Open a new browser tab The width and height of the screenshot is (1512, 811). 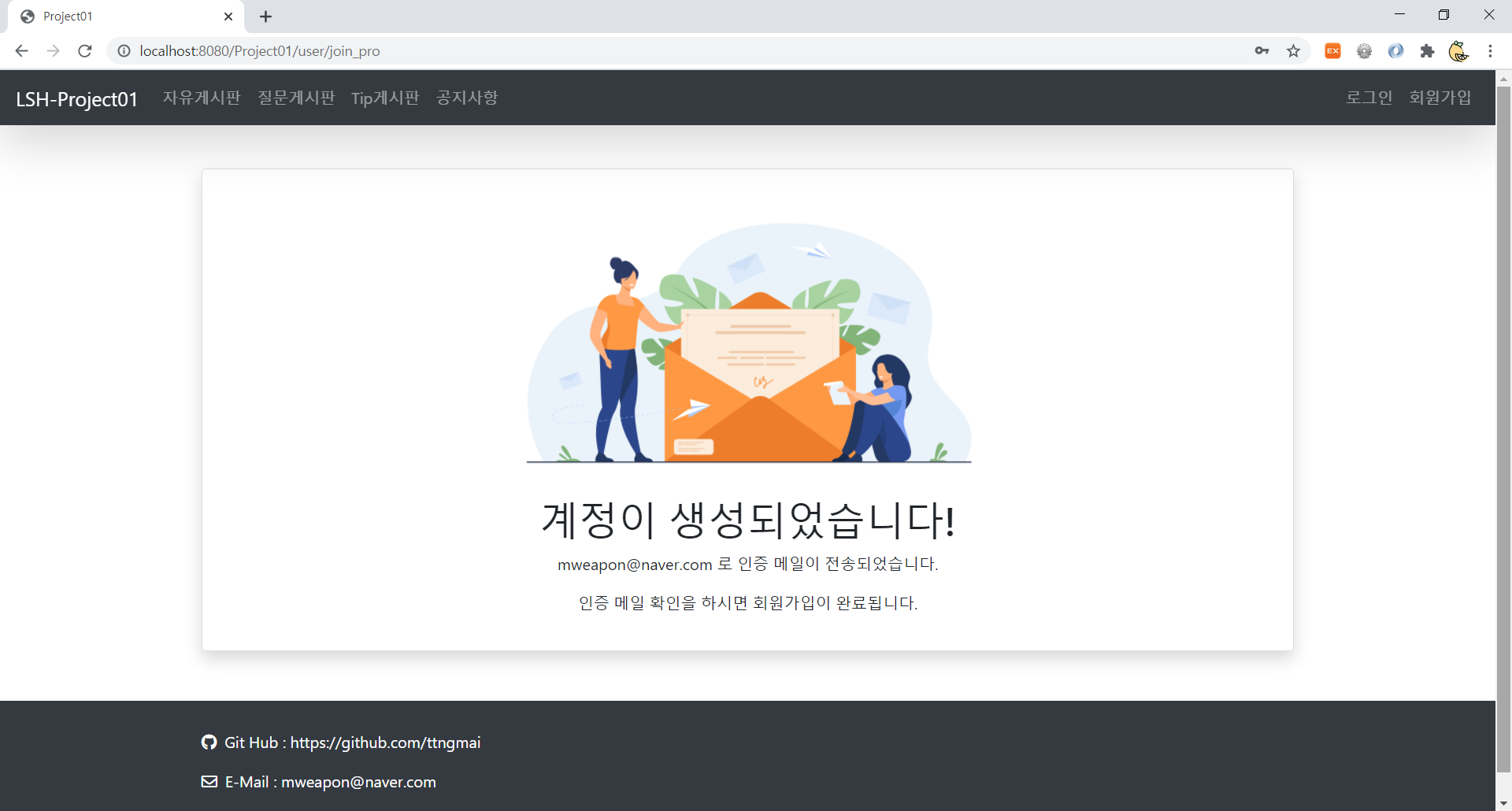pyautogui.click(x=265, y=17)
